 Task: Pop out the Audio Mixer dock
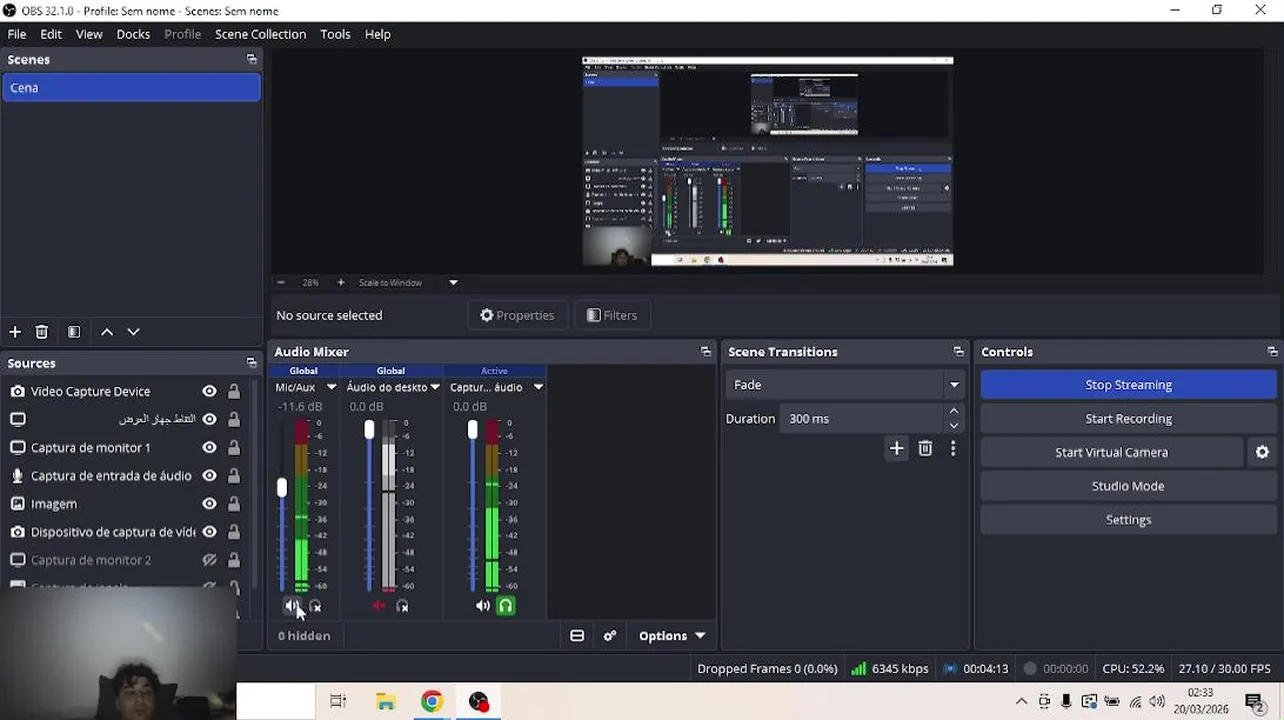[706, 352]
